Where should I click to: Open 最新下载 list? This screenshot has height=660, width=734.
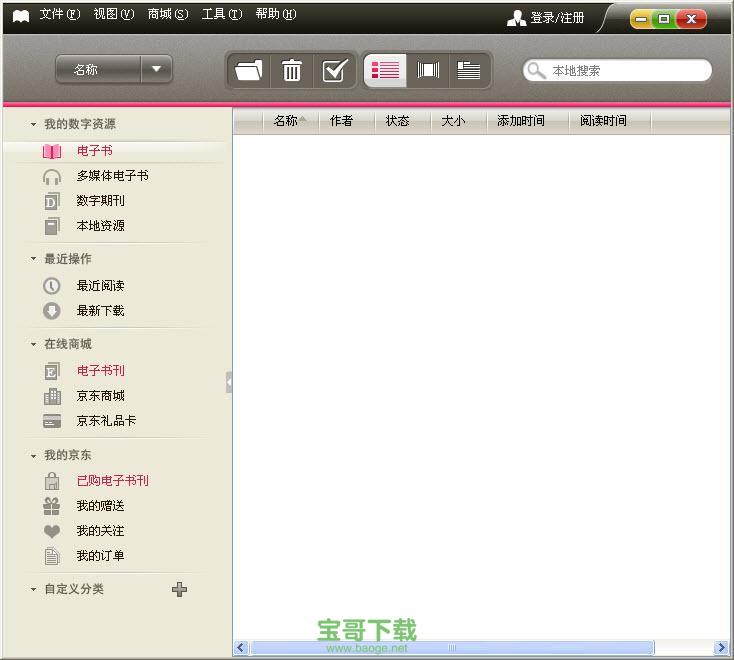(101, 311)
